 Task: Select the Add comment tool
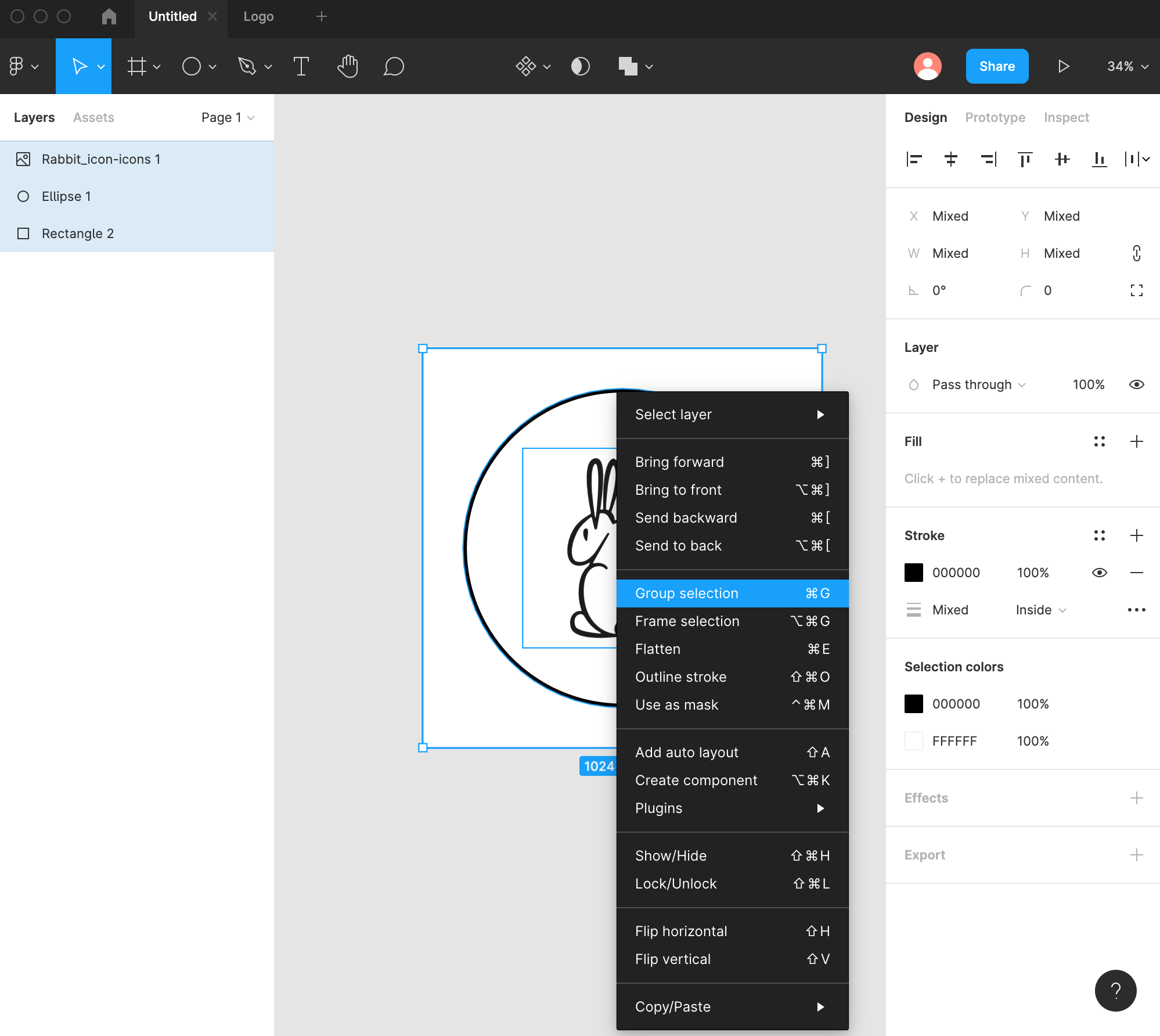coord(394,66)
